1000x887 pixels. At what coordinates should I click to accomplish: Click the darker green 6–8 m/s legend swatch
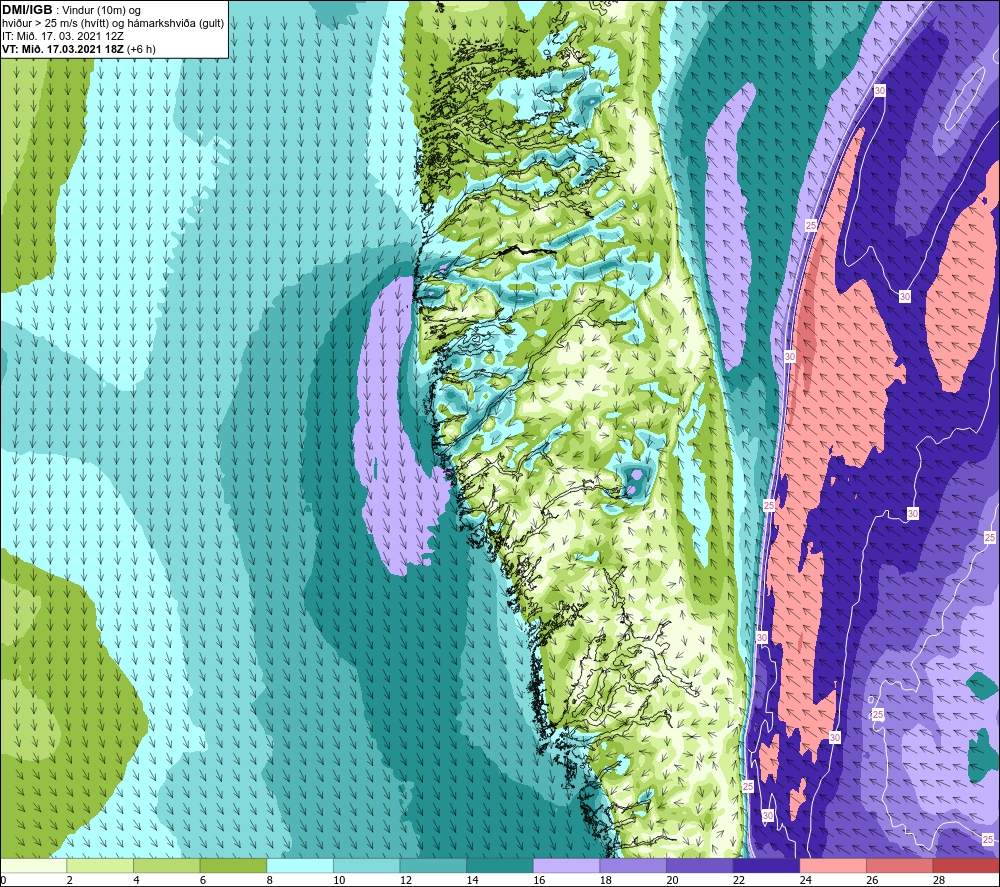(233, 866)
